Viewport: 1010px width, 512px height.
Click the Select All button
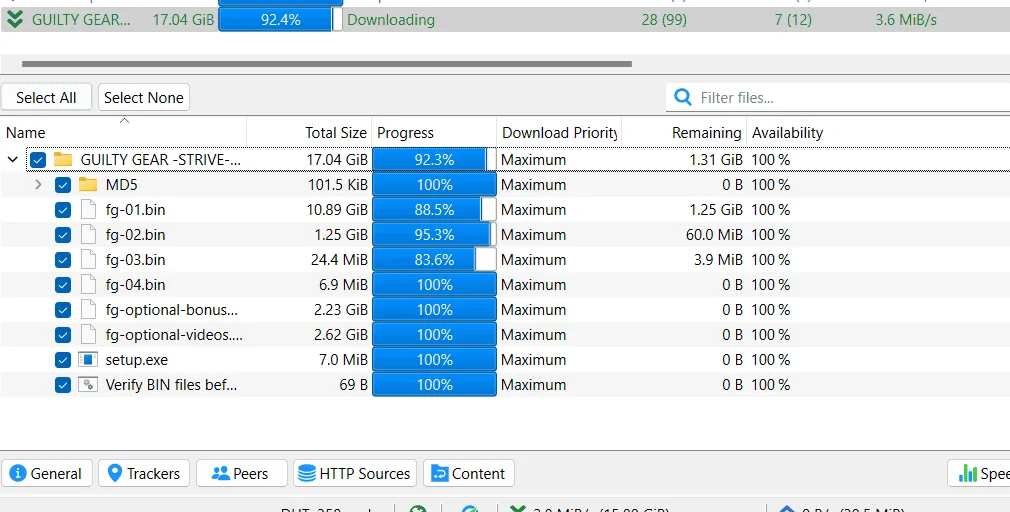tap(46, 97)
